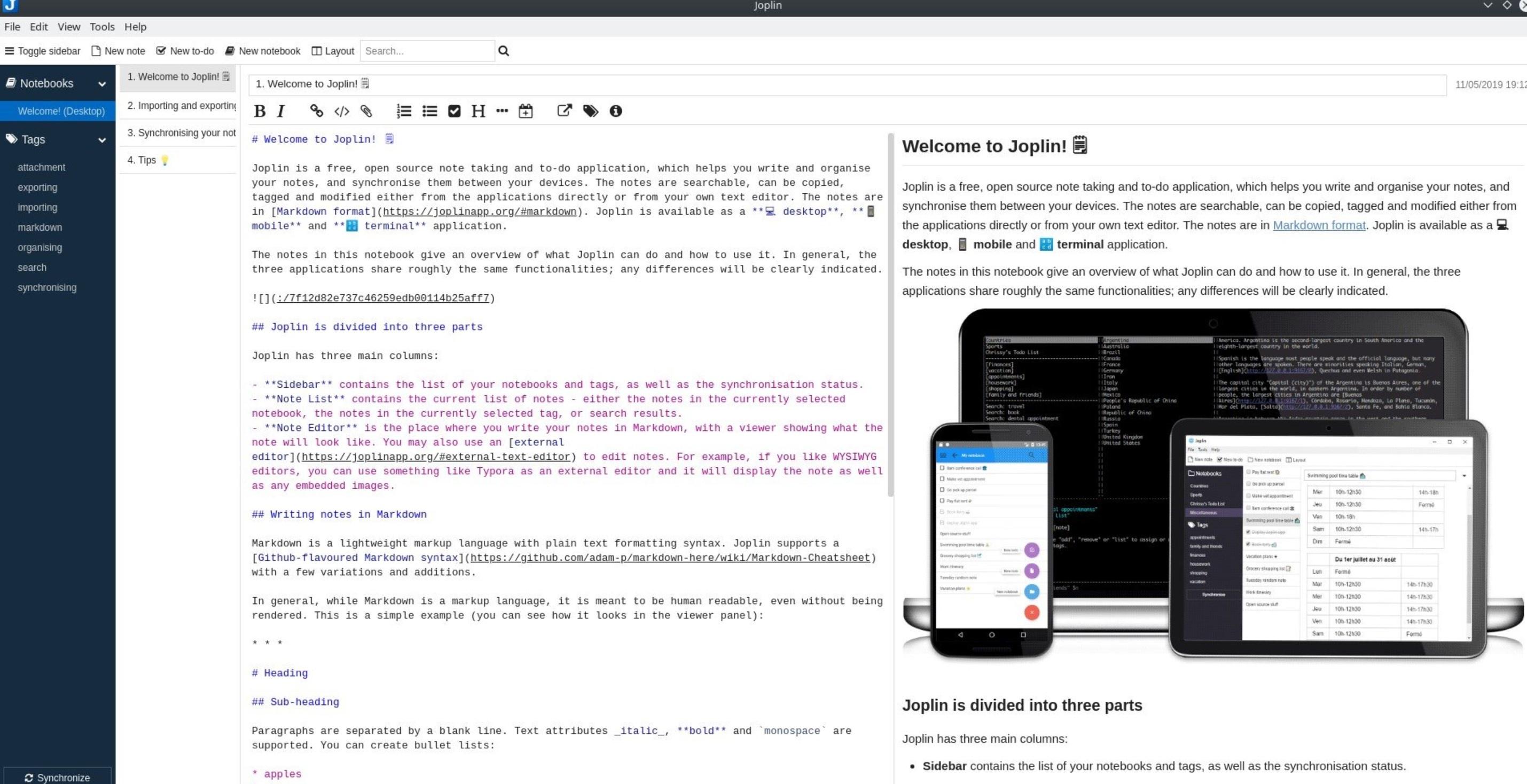Open the Tools menu
The height and width of the screenshot is (784, 1527).
point(102,27)
